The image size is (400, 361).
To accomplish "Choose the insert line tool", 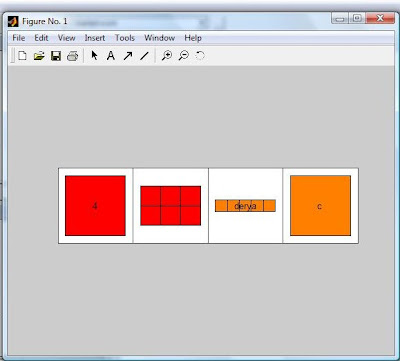I will (144, 56).
